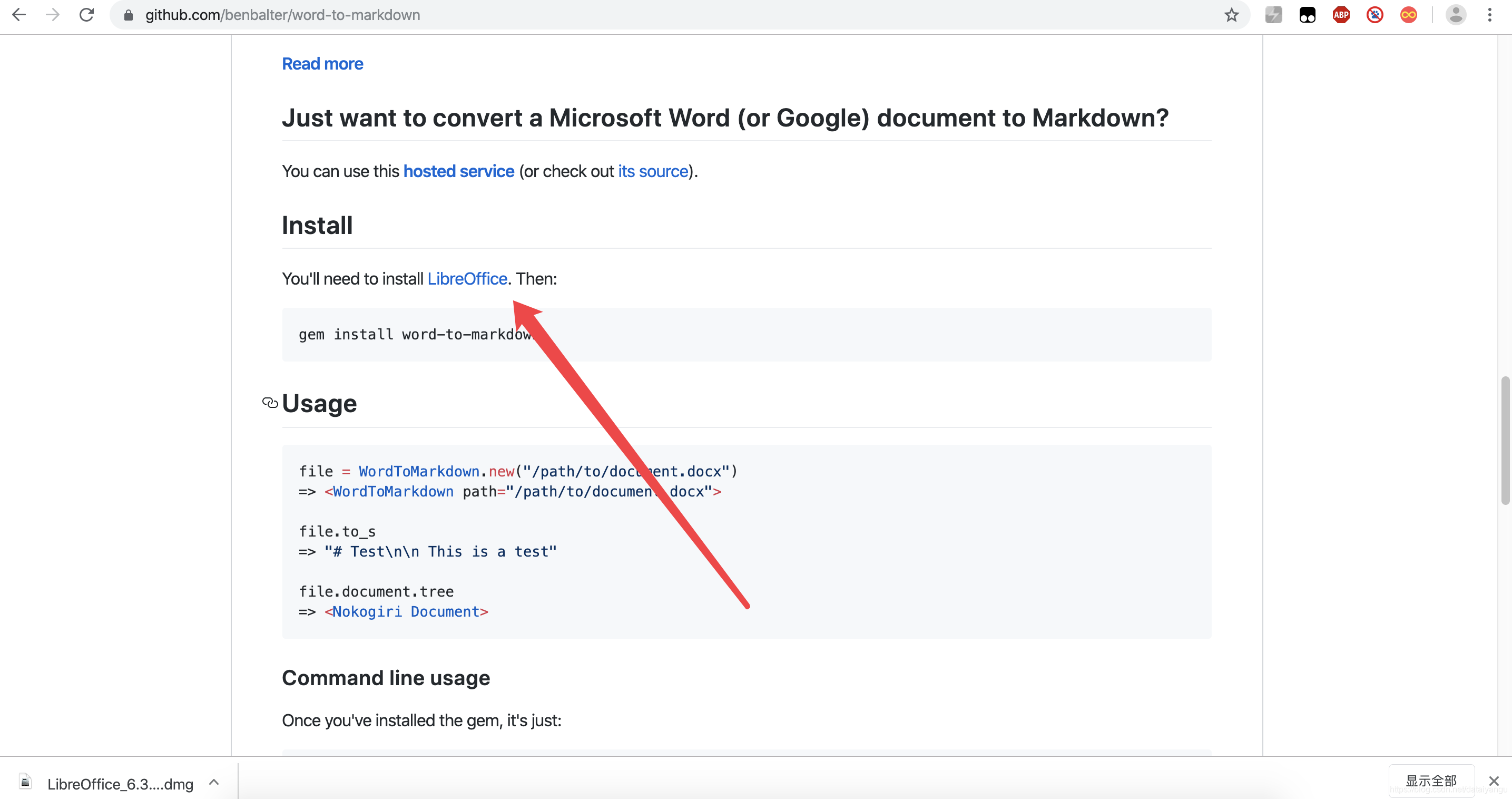The width and height of the screenshot is (1512, 799).
Task: Click the Nokogiri Document output line
Action: click(393, 611)
